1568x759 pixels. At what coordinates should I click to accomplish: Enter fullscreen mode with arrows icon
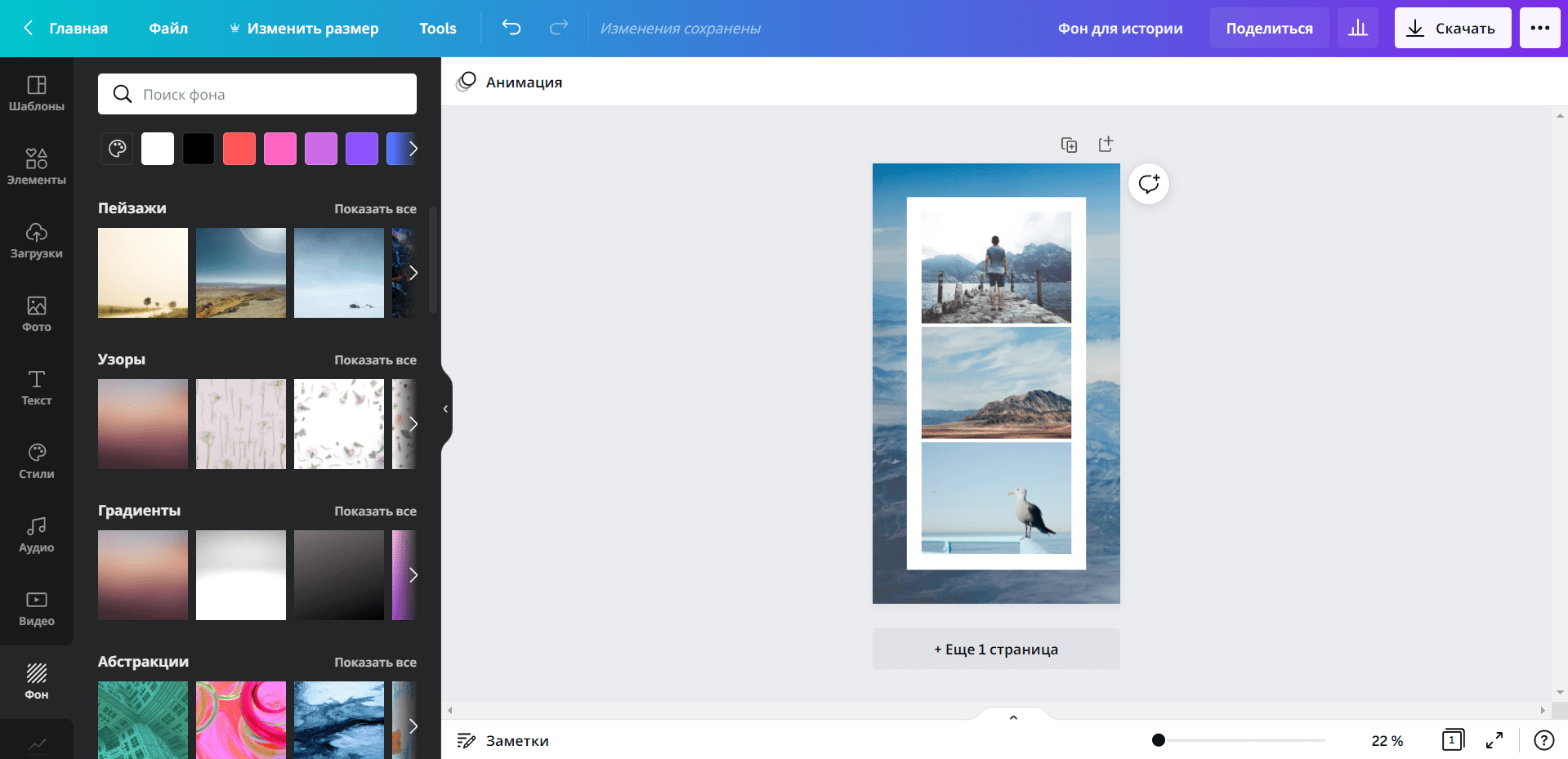[x=1494, y=740]
